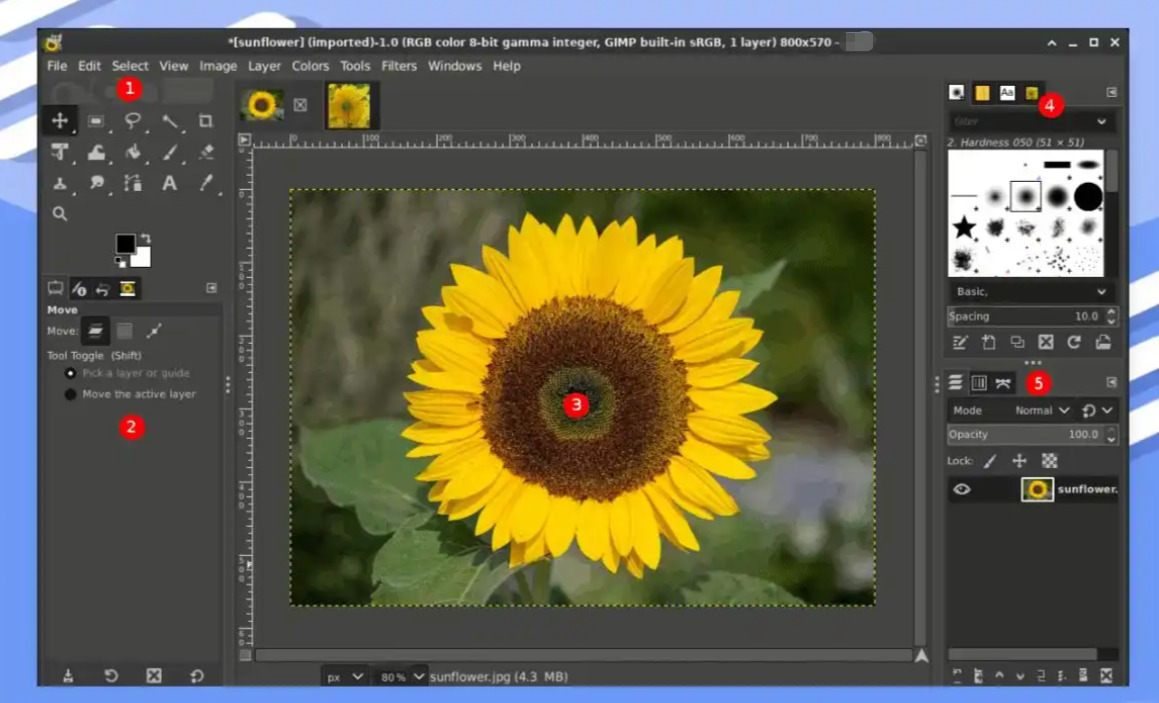Activate the Zoom magnifier tool
The width and height of the screenshot is (1159, 703).
(x=60, y=213)
